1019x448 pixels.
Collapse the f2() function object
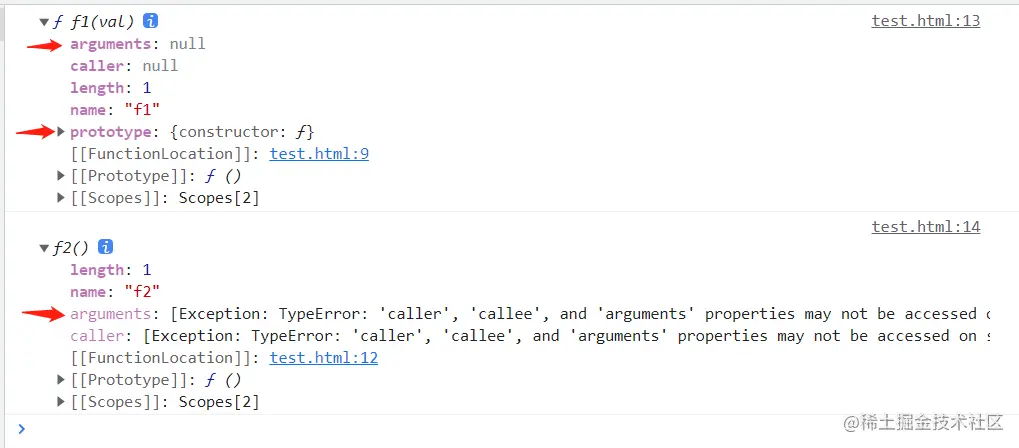44,248
